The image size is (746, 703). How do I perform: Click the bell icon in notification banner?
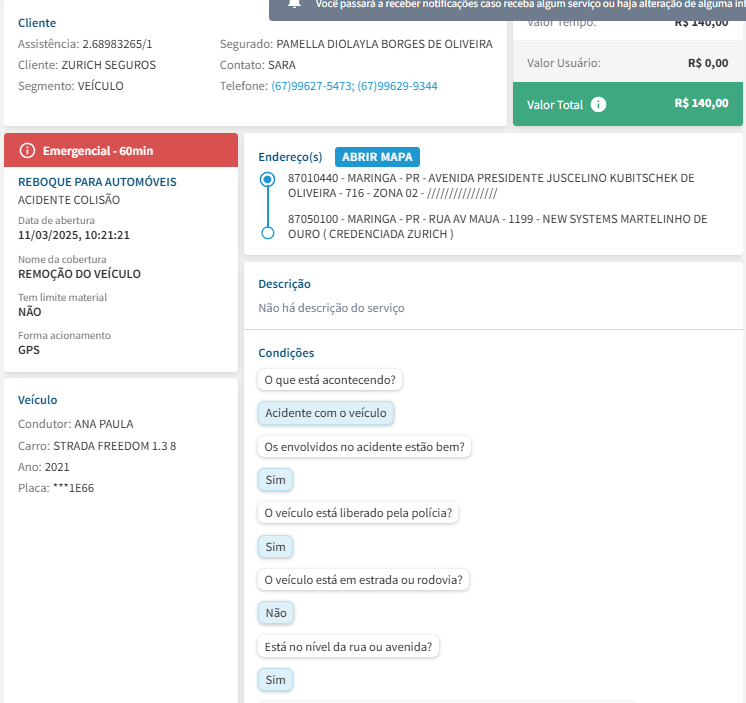point(294,4)
